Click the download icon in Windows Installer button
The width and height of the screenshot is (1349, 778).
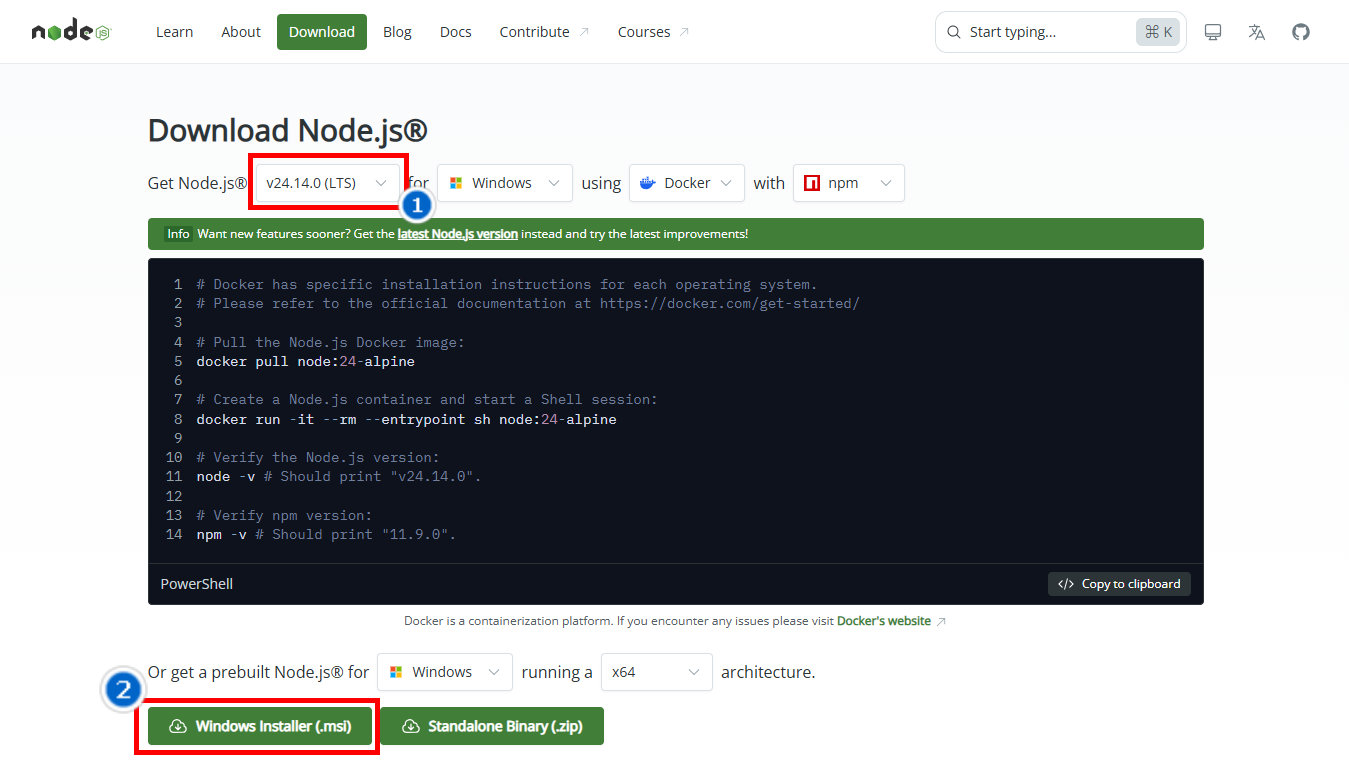178,726
